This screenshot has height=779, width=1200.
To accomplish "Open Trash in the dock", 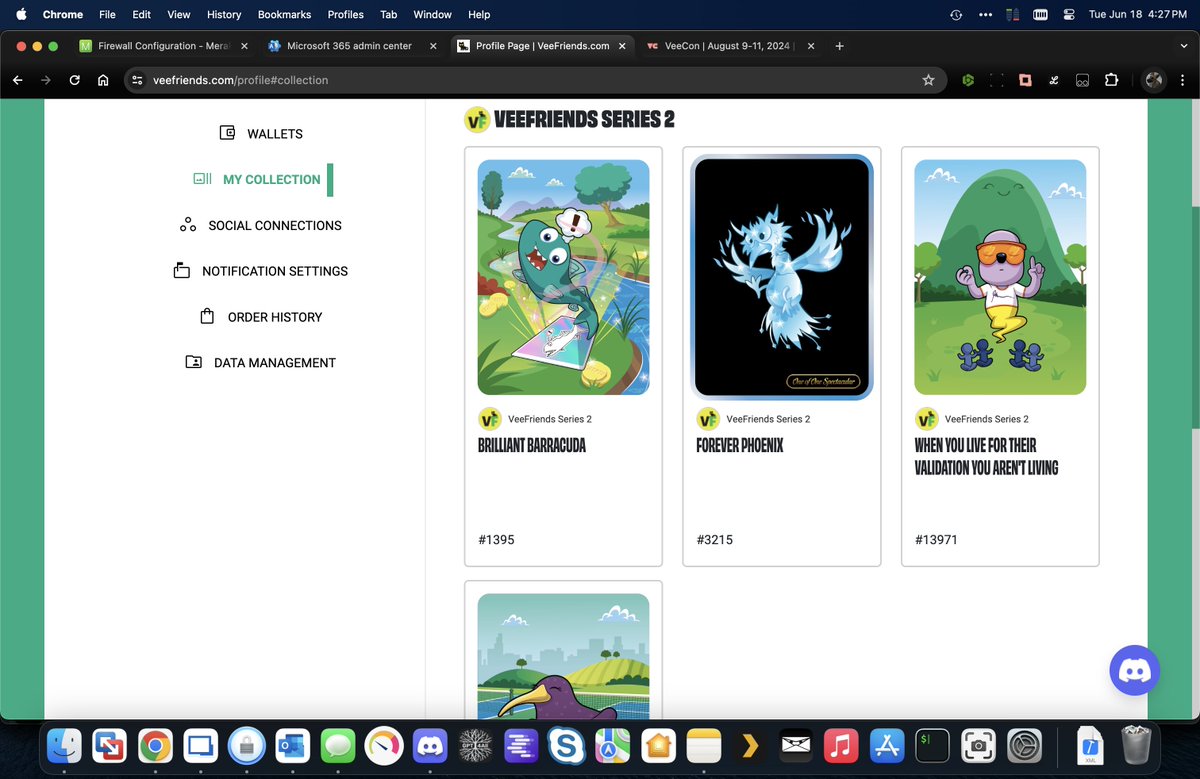I will coord(1136,746).
